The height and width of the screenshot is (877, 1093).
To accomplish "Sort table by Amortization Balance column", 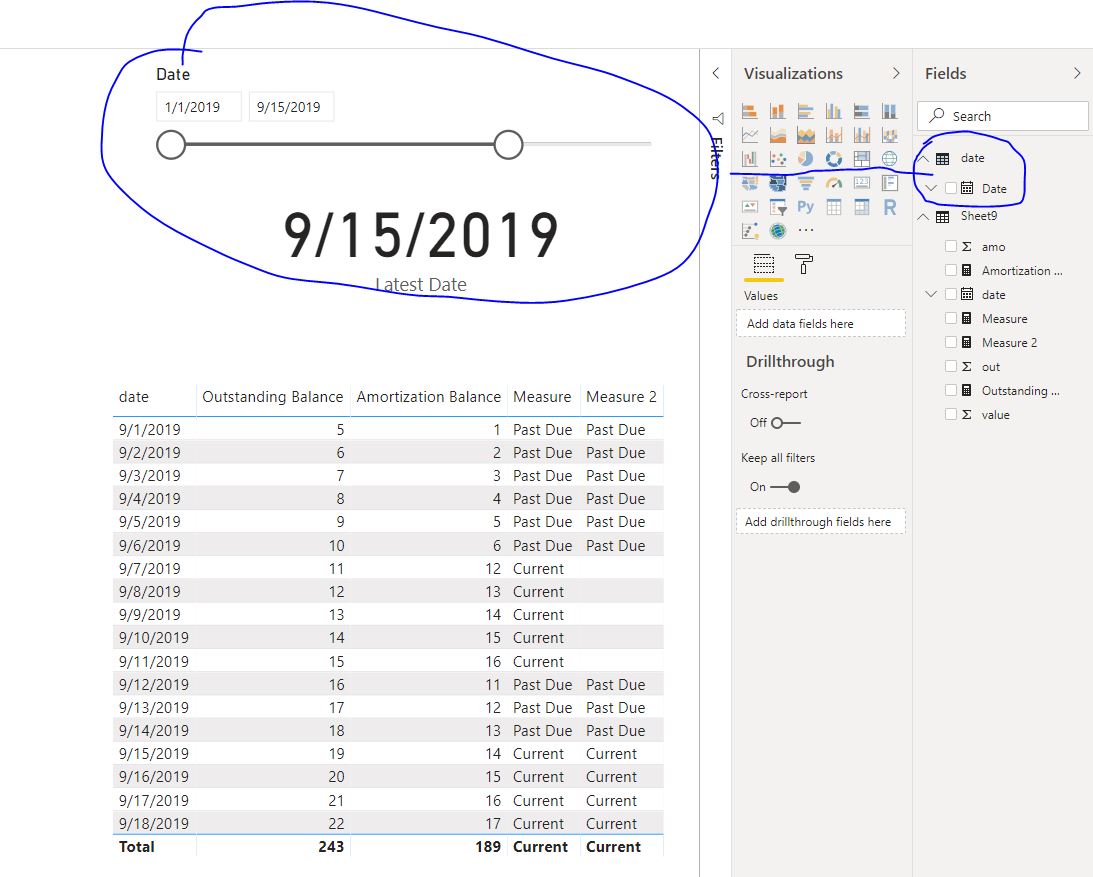I will point(429,397).
